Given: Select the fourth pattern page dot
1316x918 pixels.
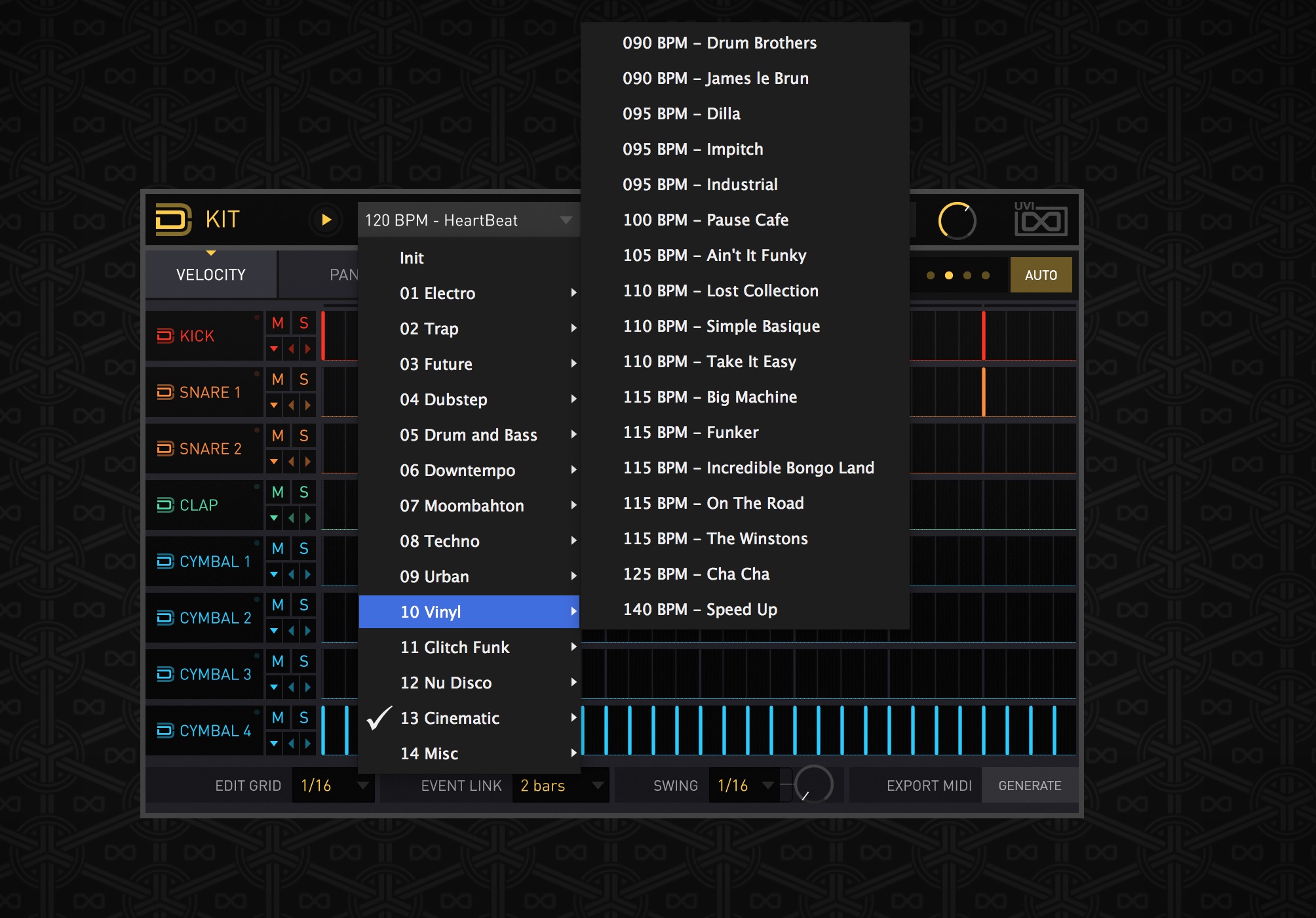Looking at the screenshot, I should (986, 275).
